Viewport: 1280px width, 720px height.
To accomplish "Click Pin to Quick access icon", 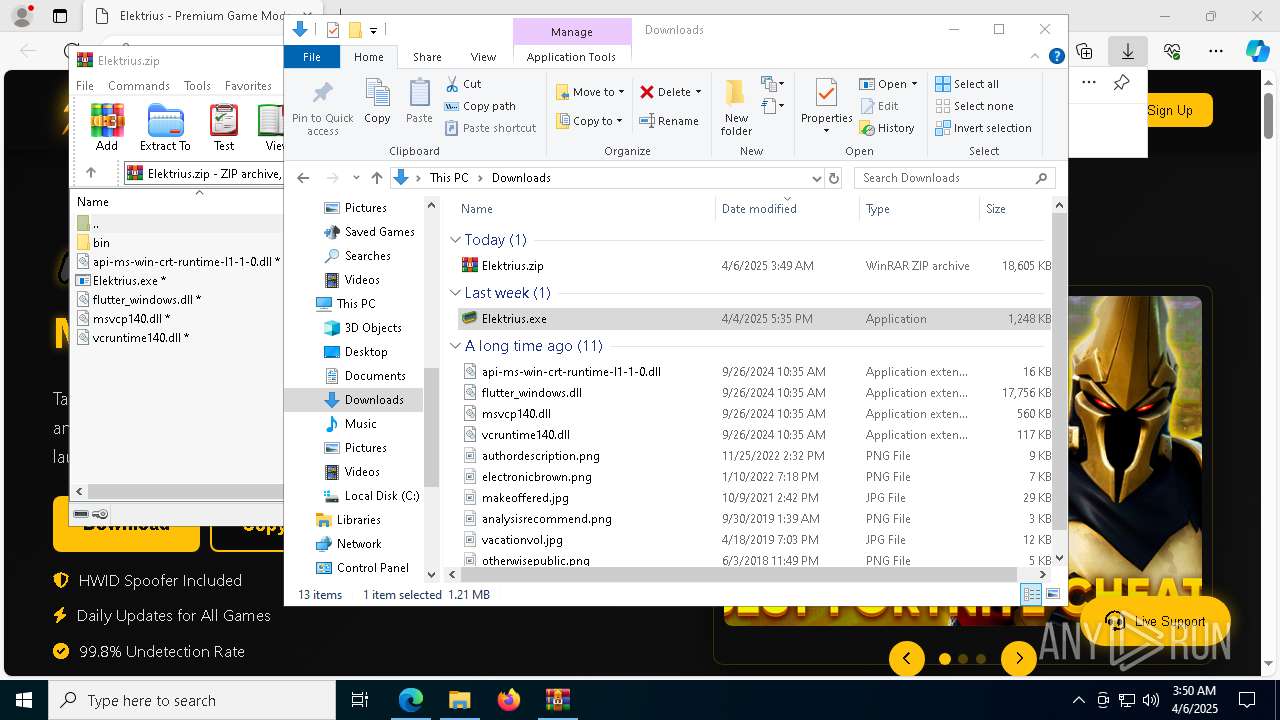I will click(x=322, y=107).
